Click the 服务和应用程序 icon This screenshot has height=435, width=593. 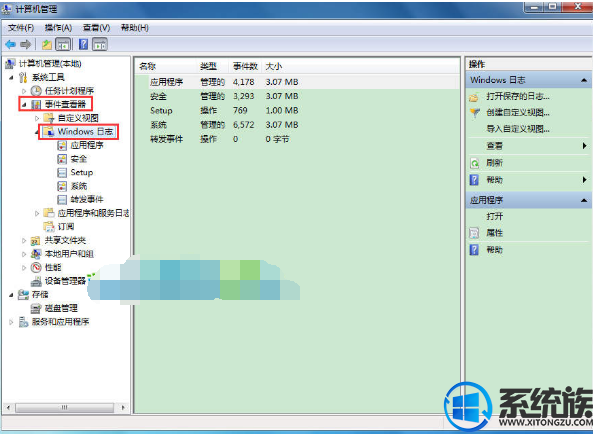coord(23,322)
